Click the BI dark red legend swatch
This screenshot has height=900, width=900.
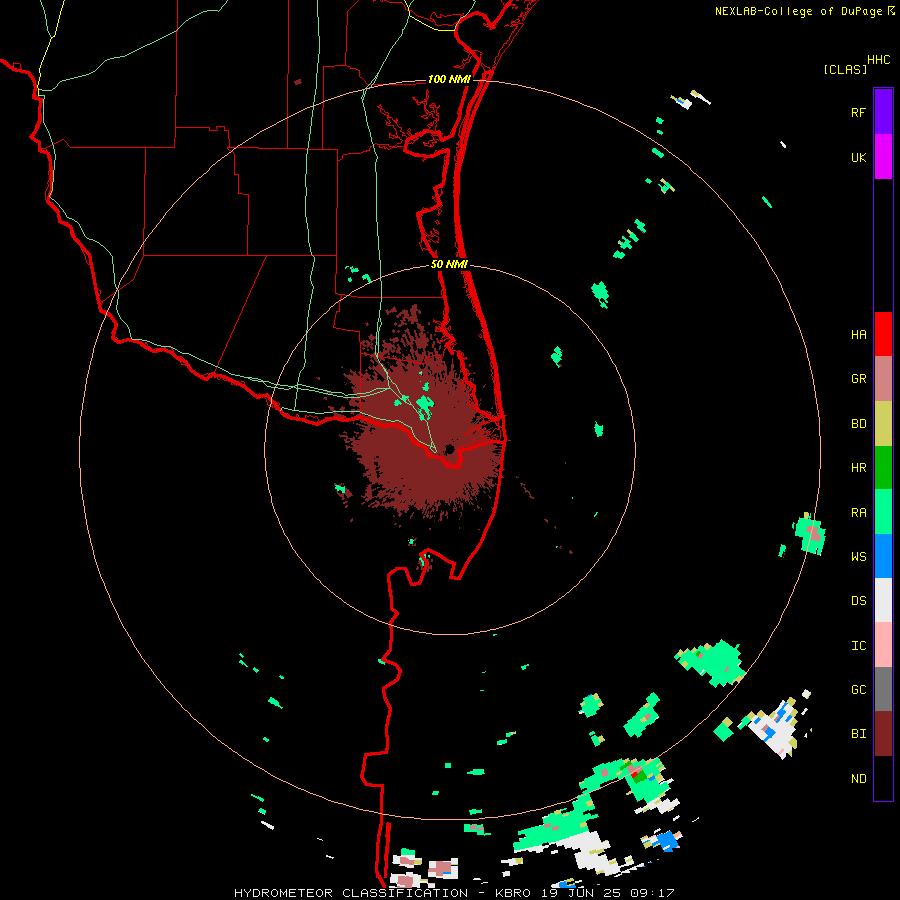(883, 734)
